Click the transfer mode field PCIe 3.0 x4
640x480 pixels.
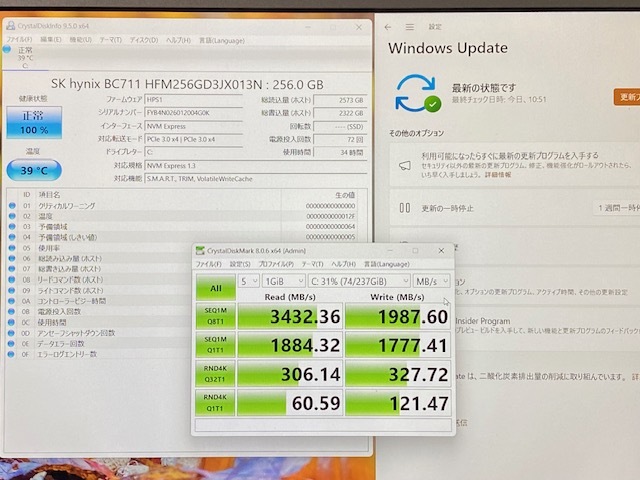(194, 139)
